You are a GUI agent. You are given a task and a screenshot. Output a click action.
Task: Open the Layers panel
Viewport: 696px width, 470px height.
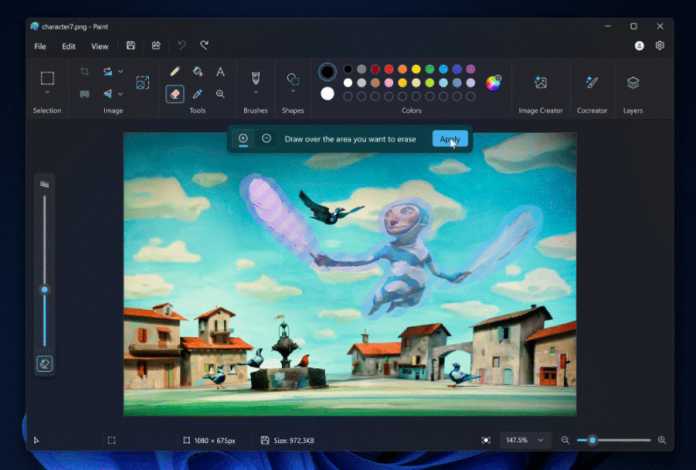pos(633,83)
